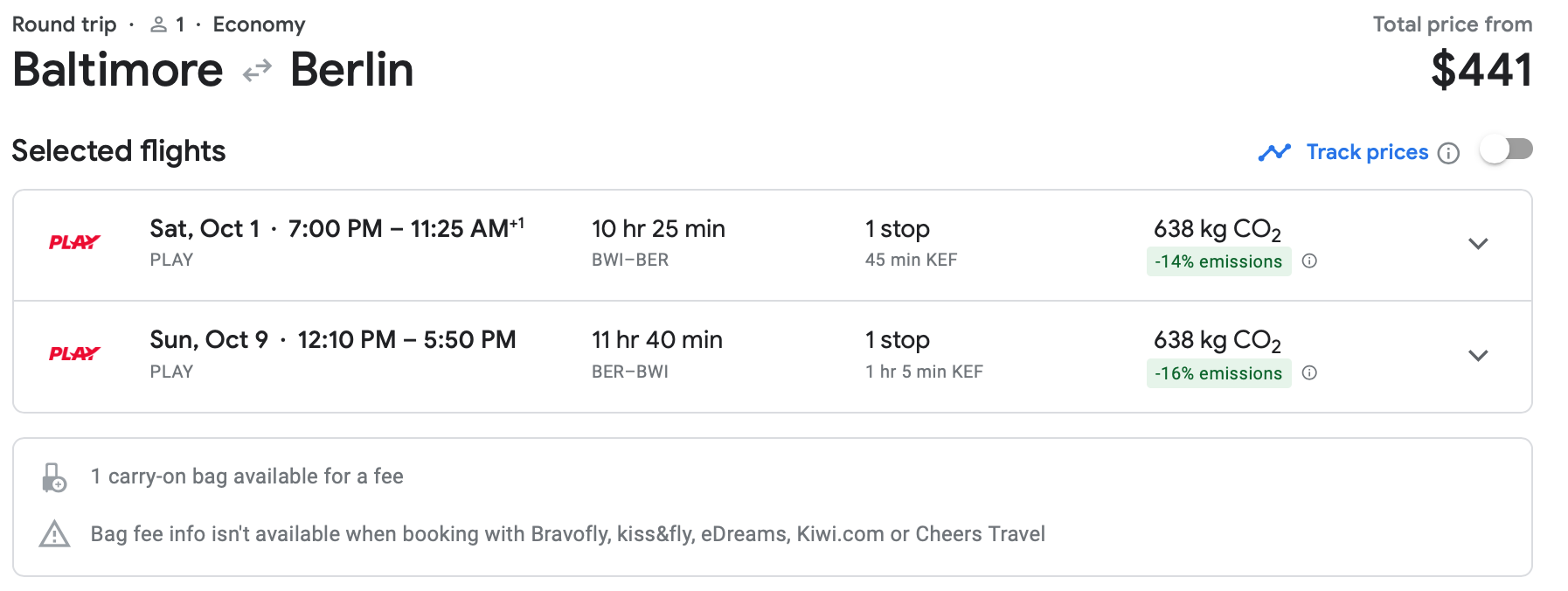Expand the Sat, Oct 1 outbound flight details
Image resolution: width=1568 pixels, height=591 pixels.
pos(1478,244)
